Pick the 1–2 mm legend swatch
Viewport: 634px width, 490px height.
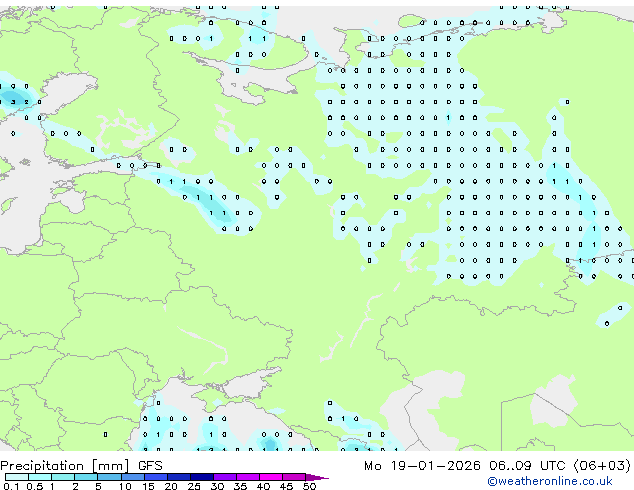pyautogui.click(x=63, y=477)
